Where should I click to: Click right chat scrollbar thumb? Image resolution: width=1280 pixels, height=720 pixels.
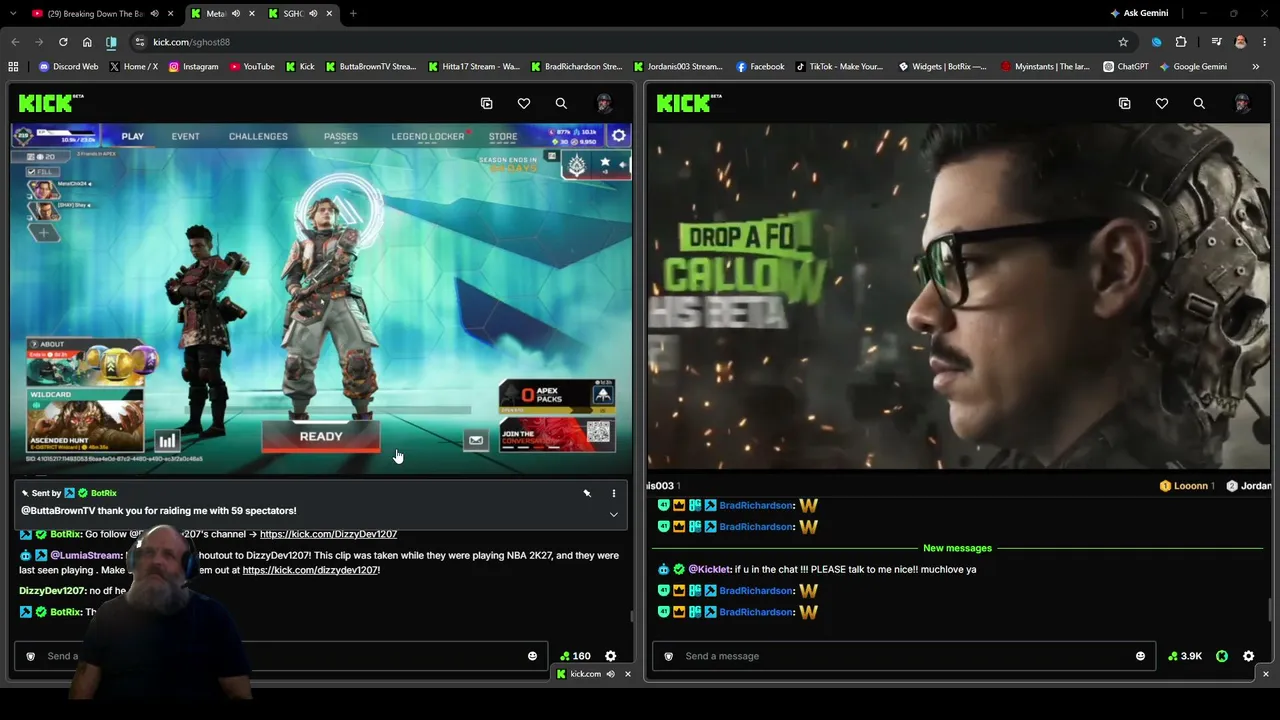tap(1268, 608)
